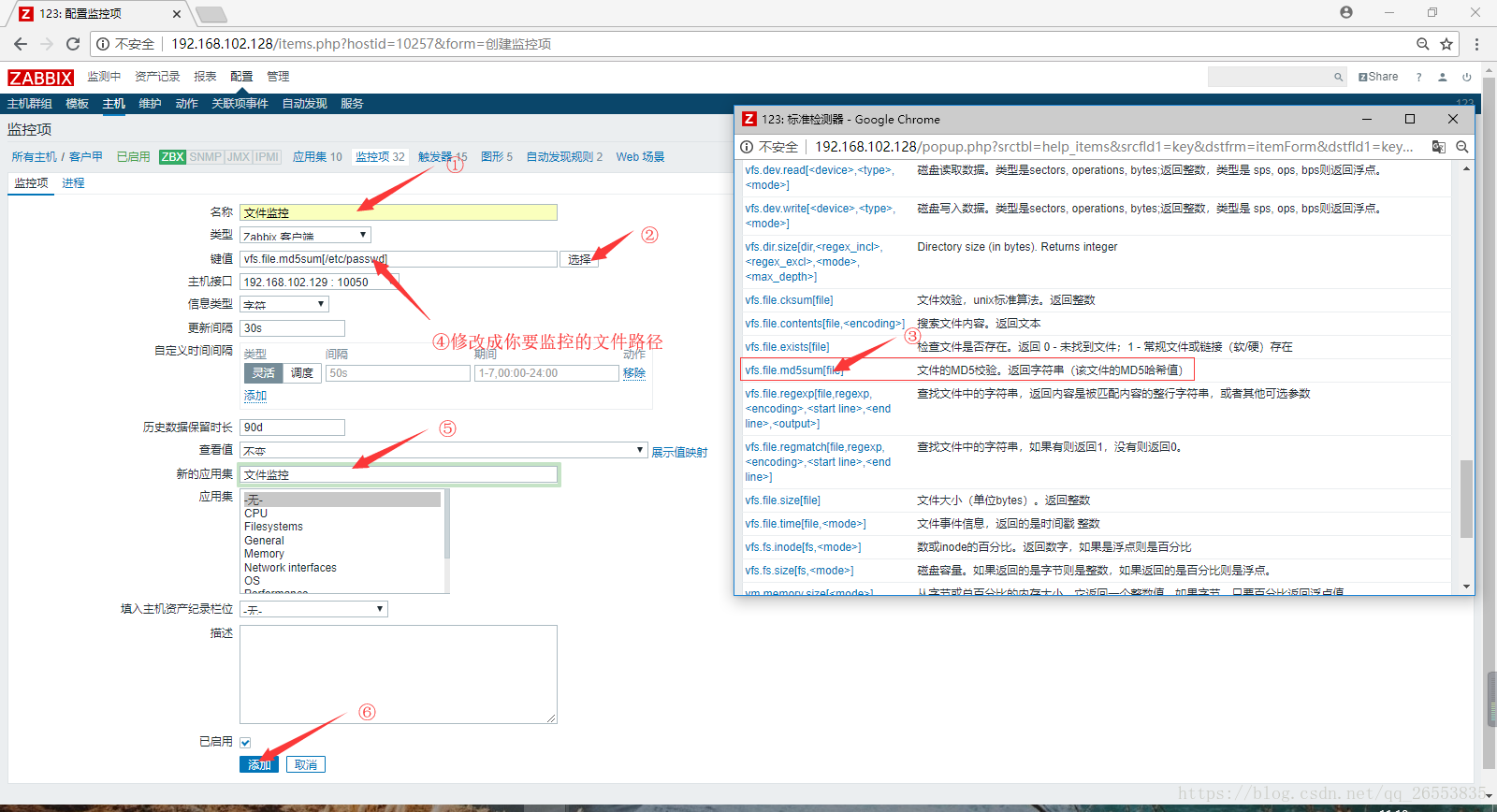1497x812 pixels.
Task: Click the 更新间隔 input field
Action: pyautogui.click(x=293, y=328)
